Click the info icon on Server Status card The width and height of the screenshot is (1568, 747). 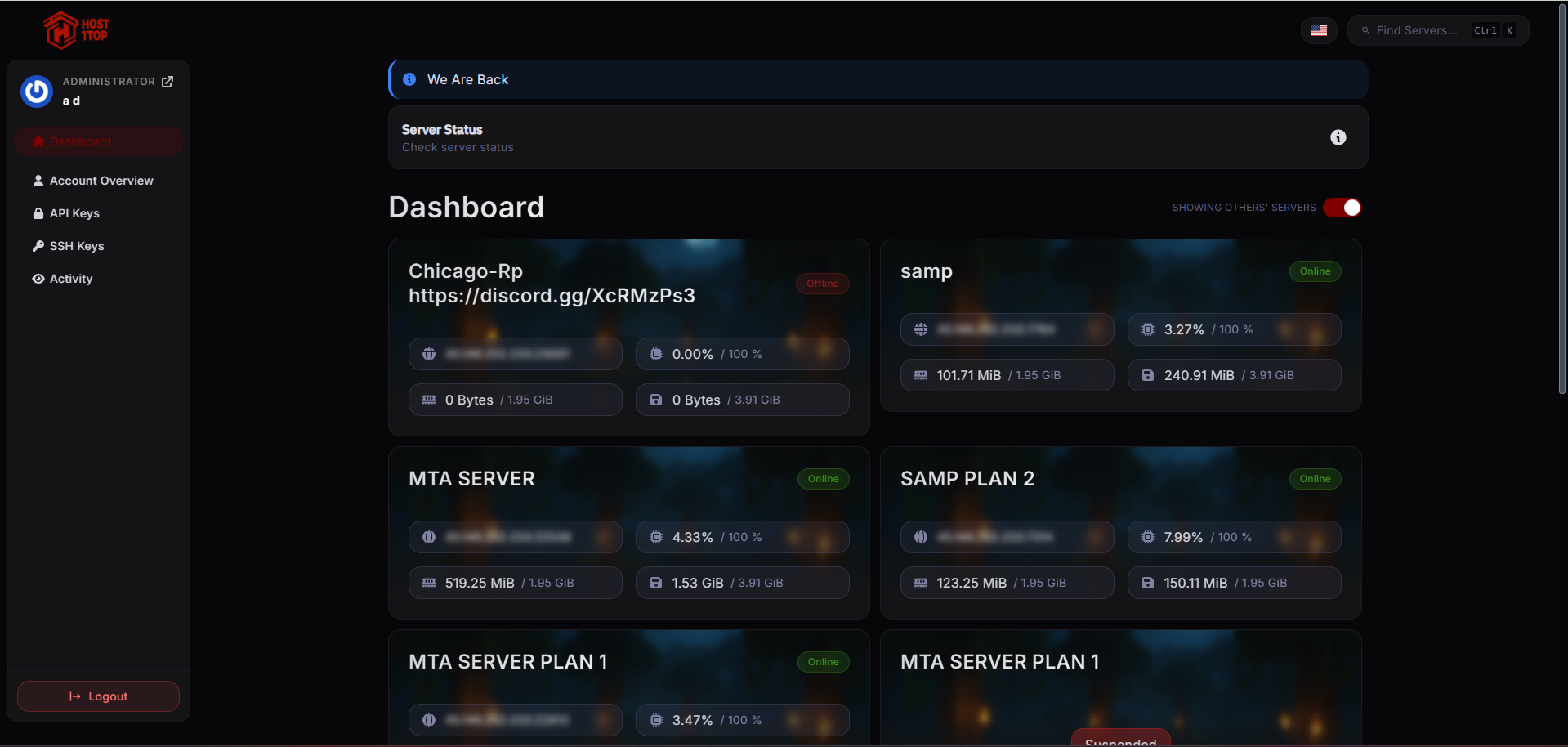coord(1338,137)
